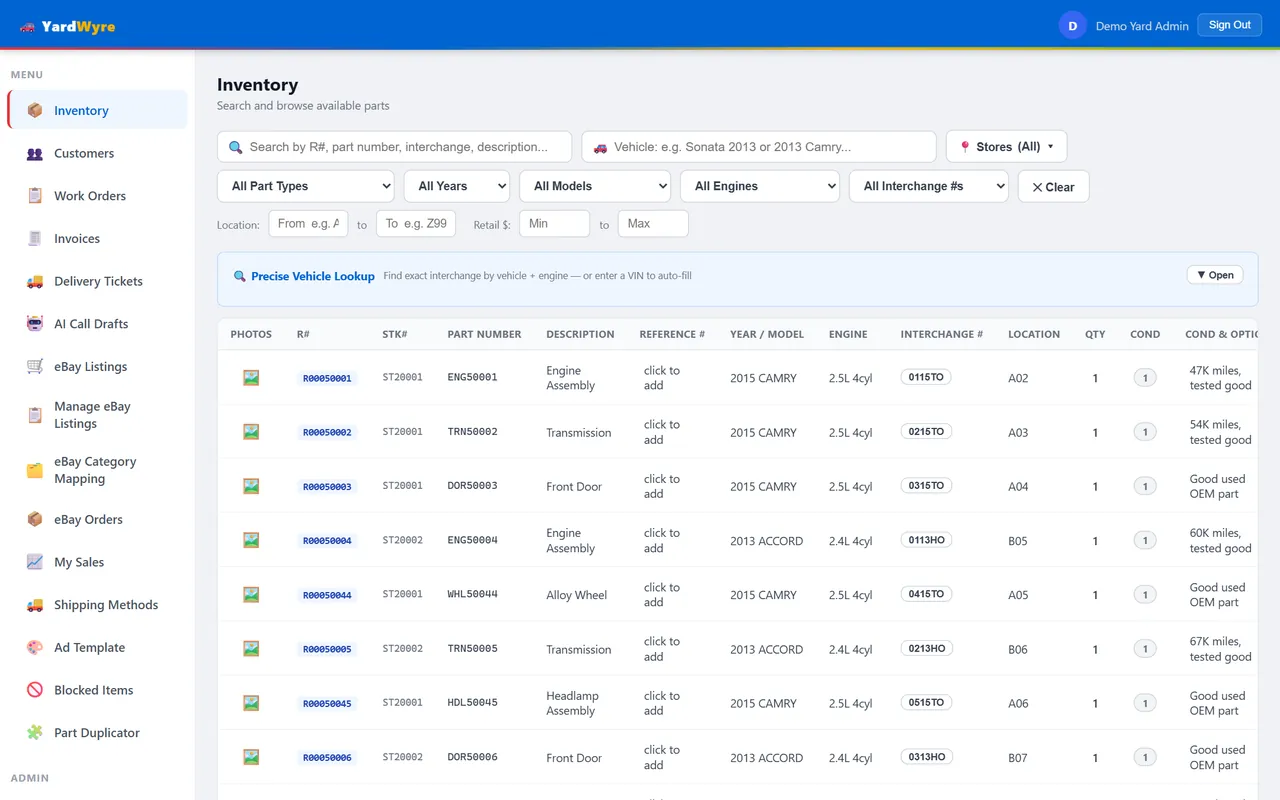Expand the All Part Types dropdown

coord(306,186)
